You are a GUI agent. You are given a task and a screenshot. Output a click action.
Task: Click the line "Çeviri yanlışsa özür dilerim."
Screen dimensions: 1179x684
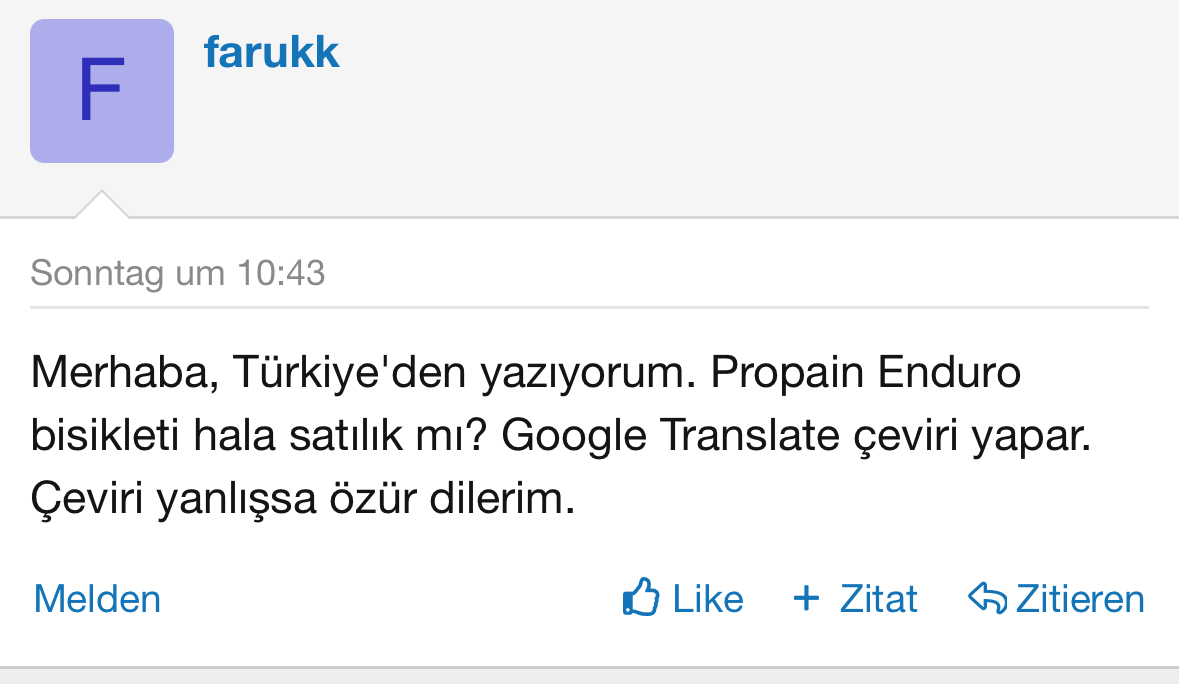point(303,499)
